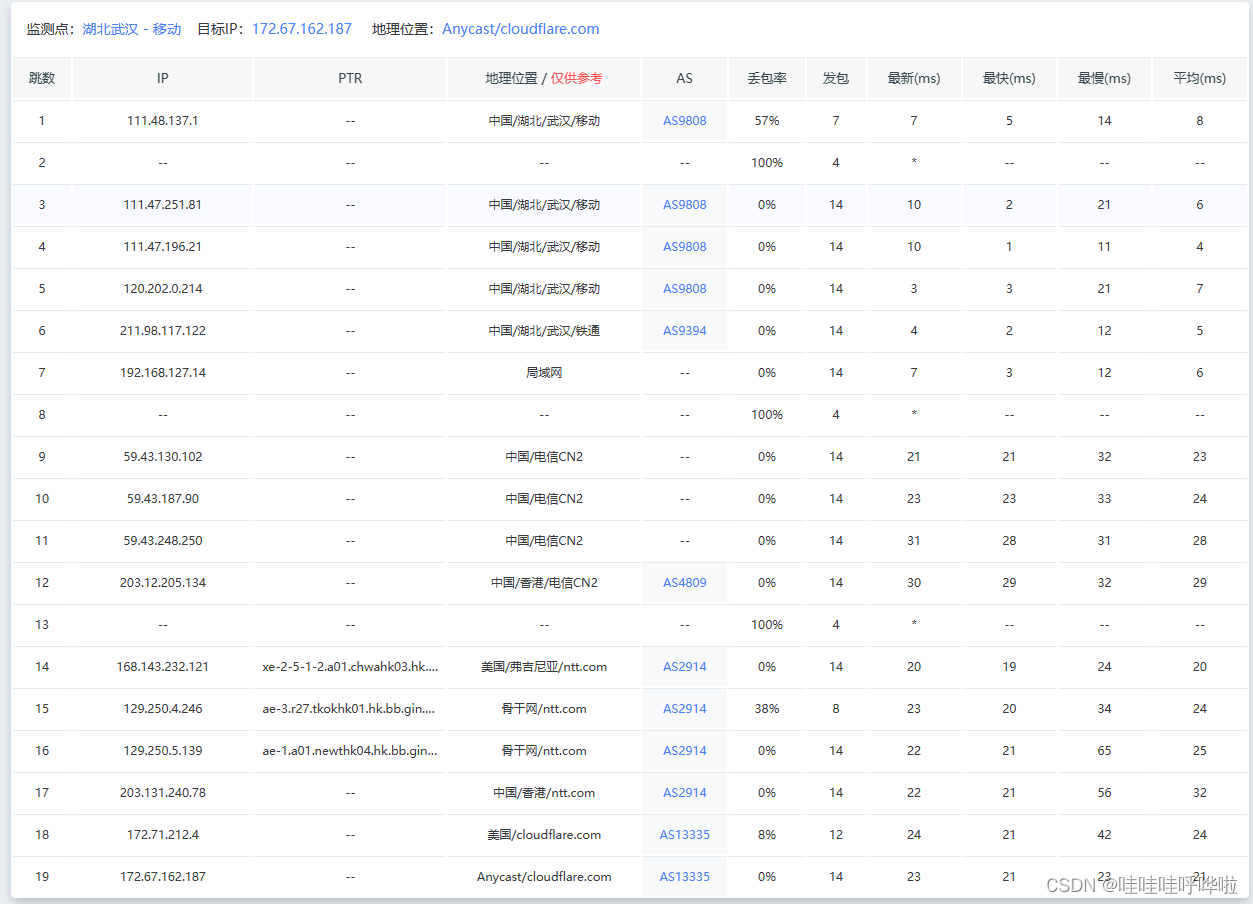The height and width of the screenshot is (904, 1253).
Task: Select IP cell 59.43.187.90
Action: (x=163, y=499)
